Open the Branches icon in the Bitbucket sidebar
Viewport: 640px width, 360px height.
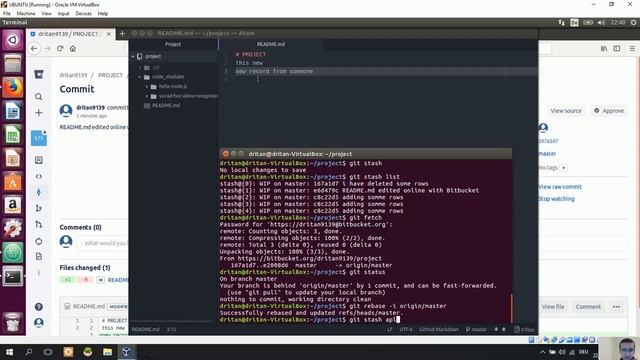pos(39,208)
